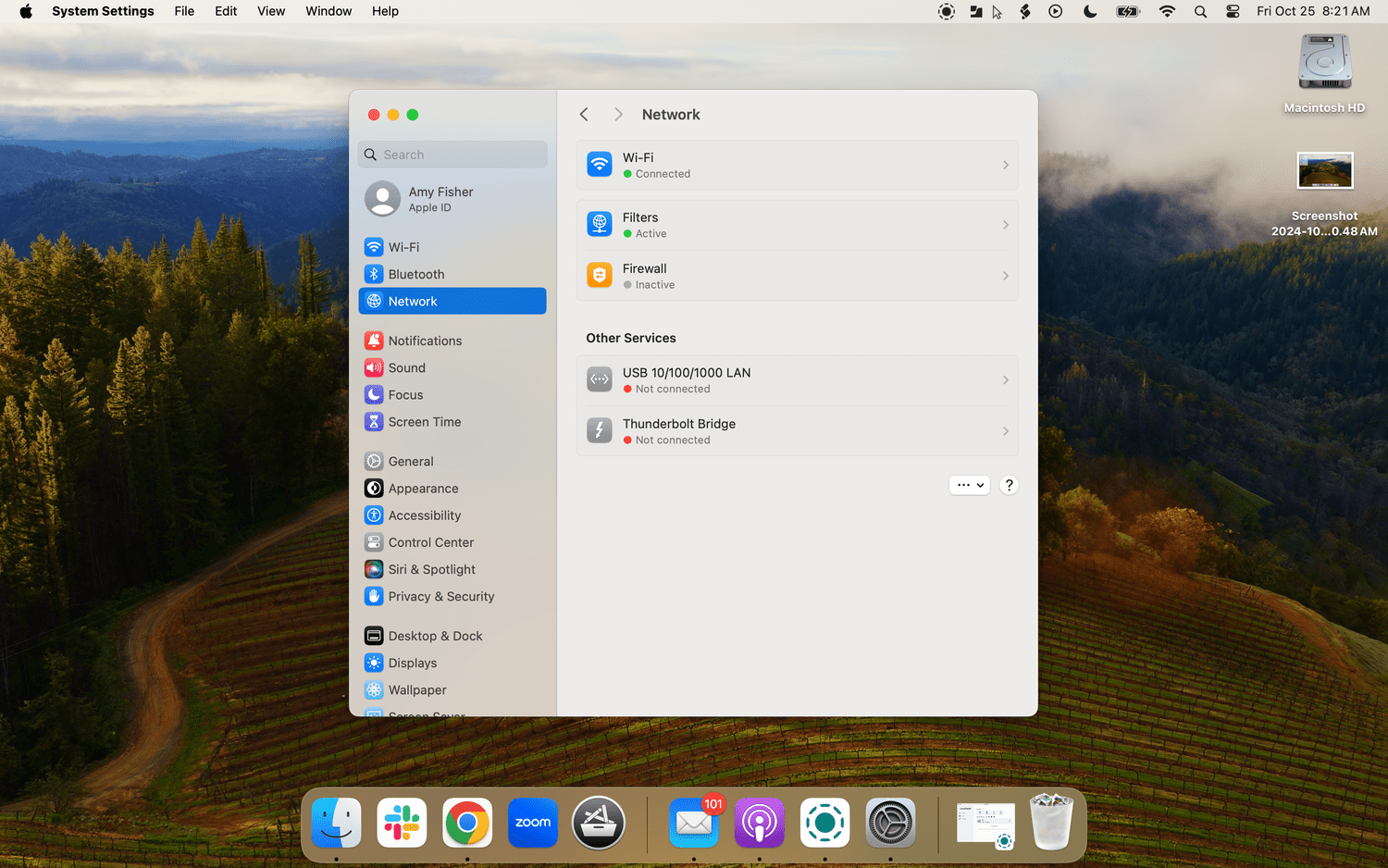Open Screen Time hourglass icon
Viewport: 1388px width, 868px height.
point(374,422)
